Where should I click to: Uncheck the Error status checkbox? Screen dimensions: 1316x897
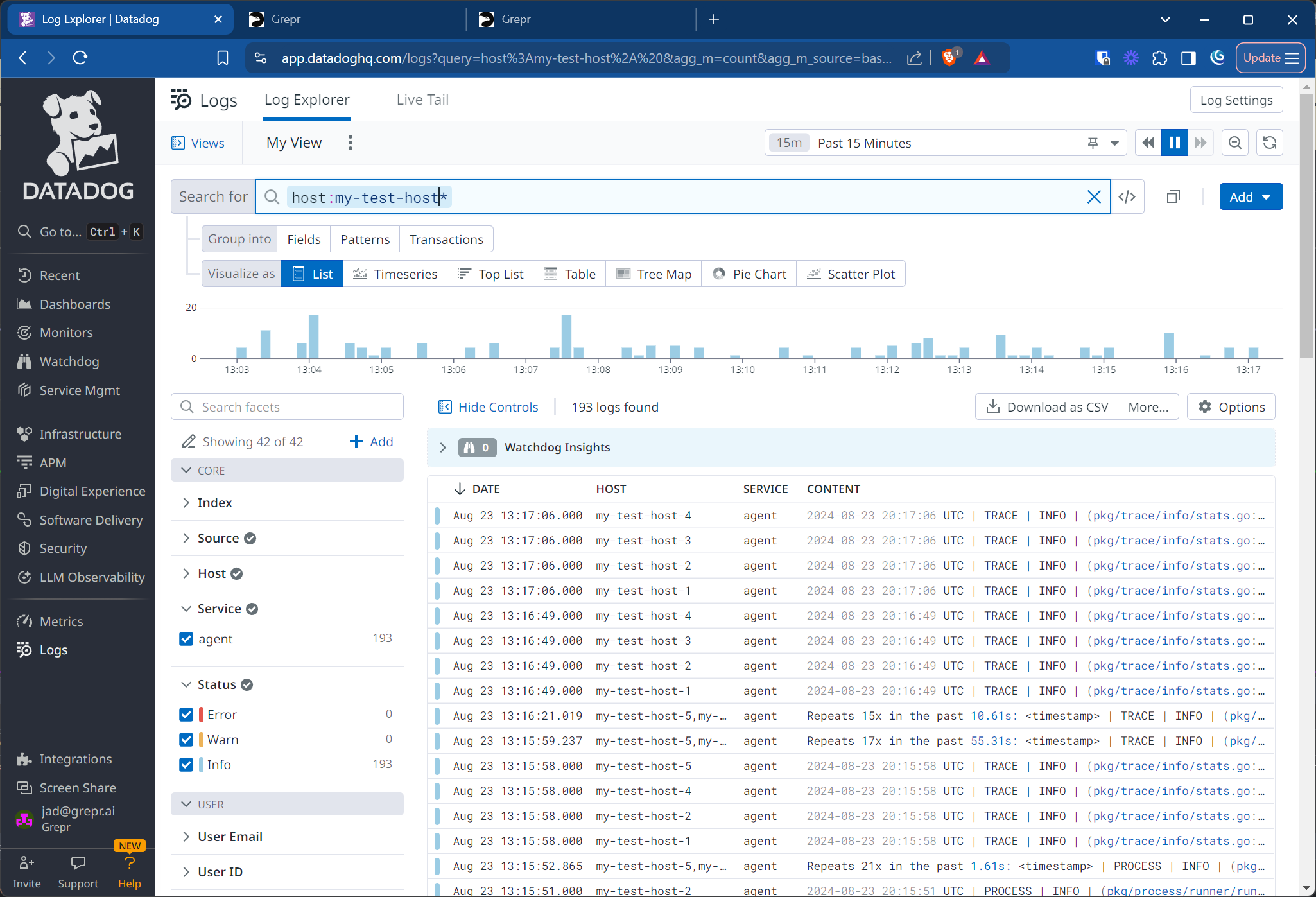[x=186, y=715]
